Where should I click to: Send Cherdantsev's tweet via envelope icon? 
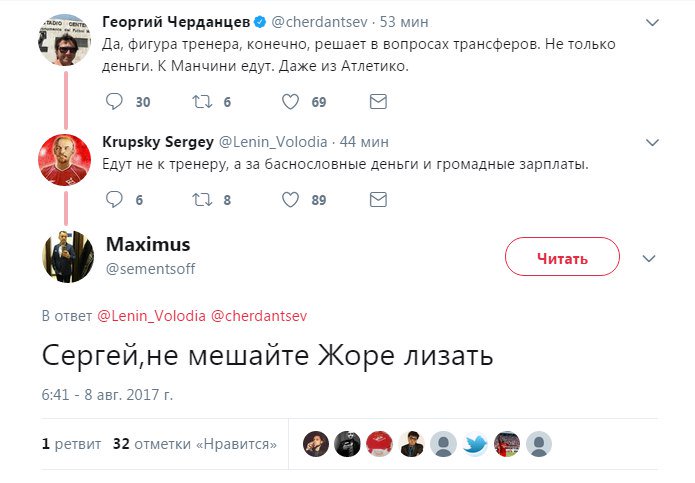(x=378, y=101)
